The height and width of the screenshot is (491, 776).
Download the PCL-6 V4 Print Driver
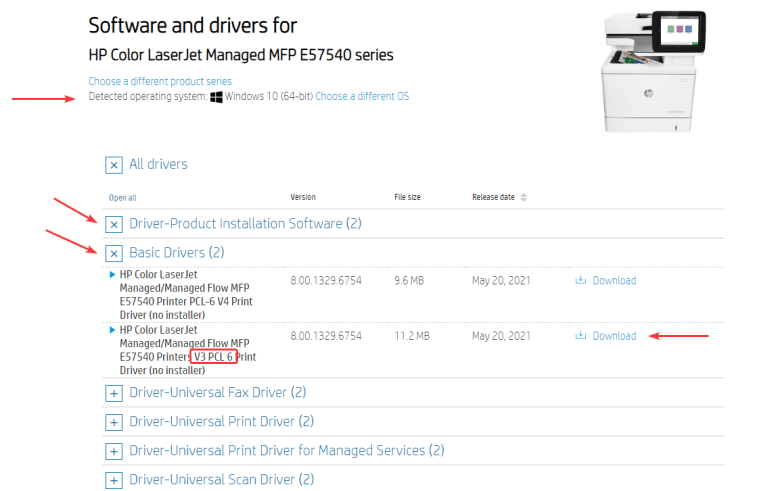click(614, 281)
